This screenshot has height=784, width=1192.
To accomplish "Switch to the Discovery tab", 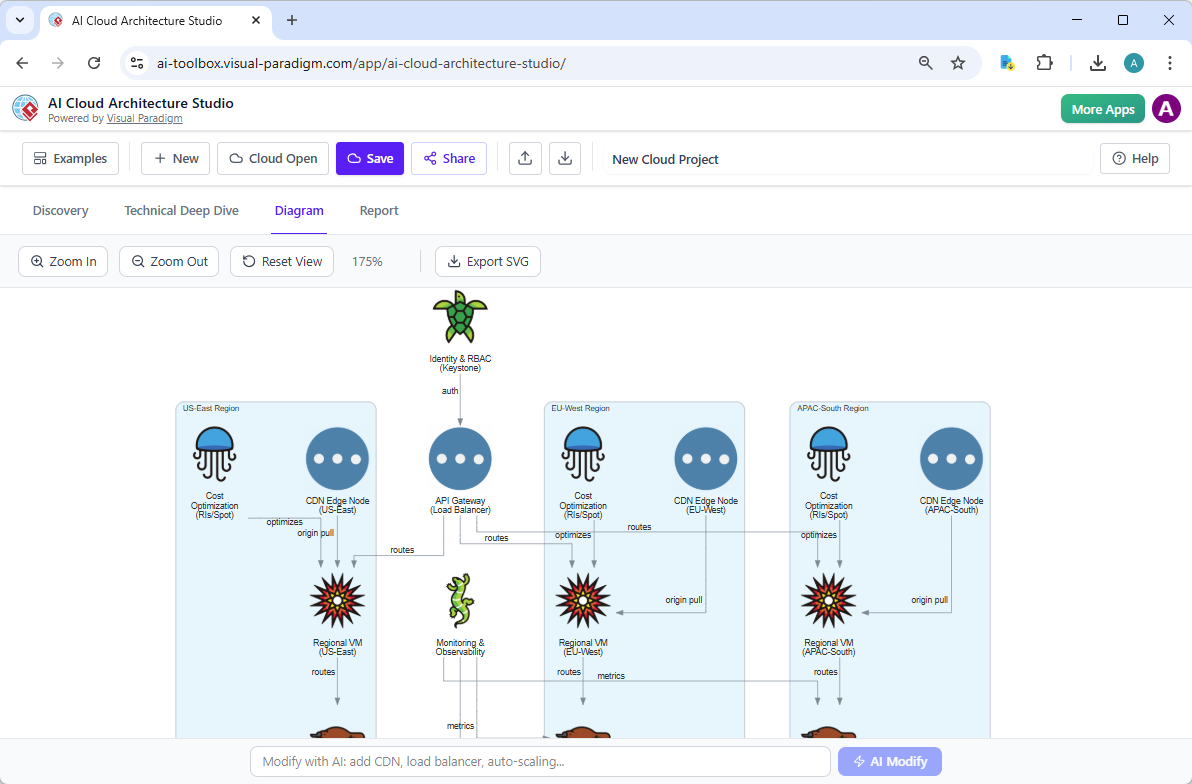I will coord(60,210).
